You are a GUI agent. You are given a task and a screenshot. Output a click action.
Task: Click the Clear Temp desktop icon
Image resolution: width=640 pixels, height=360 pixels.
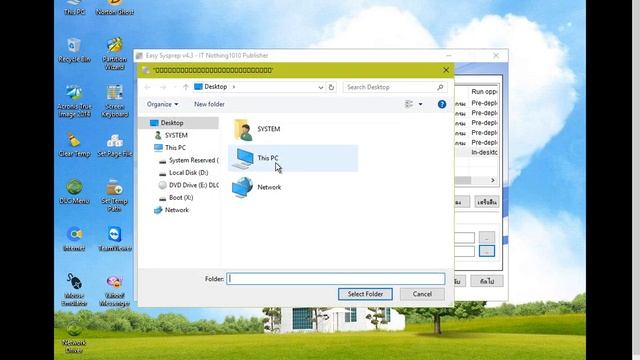74,144
